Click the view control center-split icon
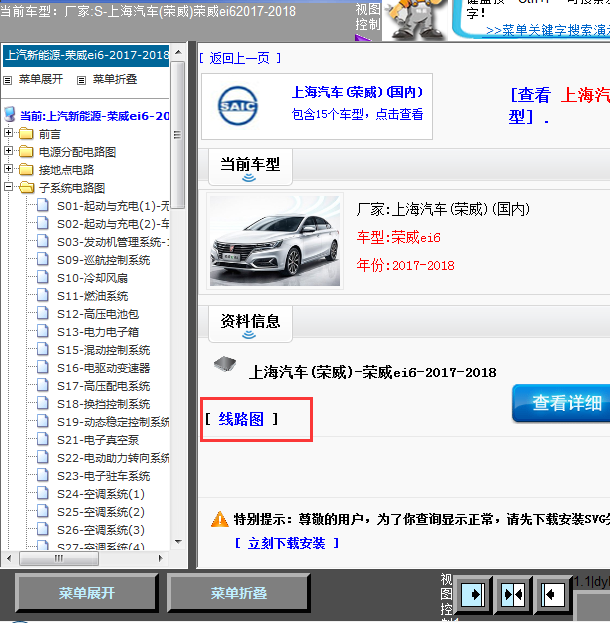 pyautogui.click(x=513, y=595)
